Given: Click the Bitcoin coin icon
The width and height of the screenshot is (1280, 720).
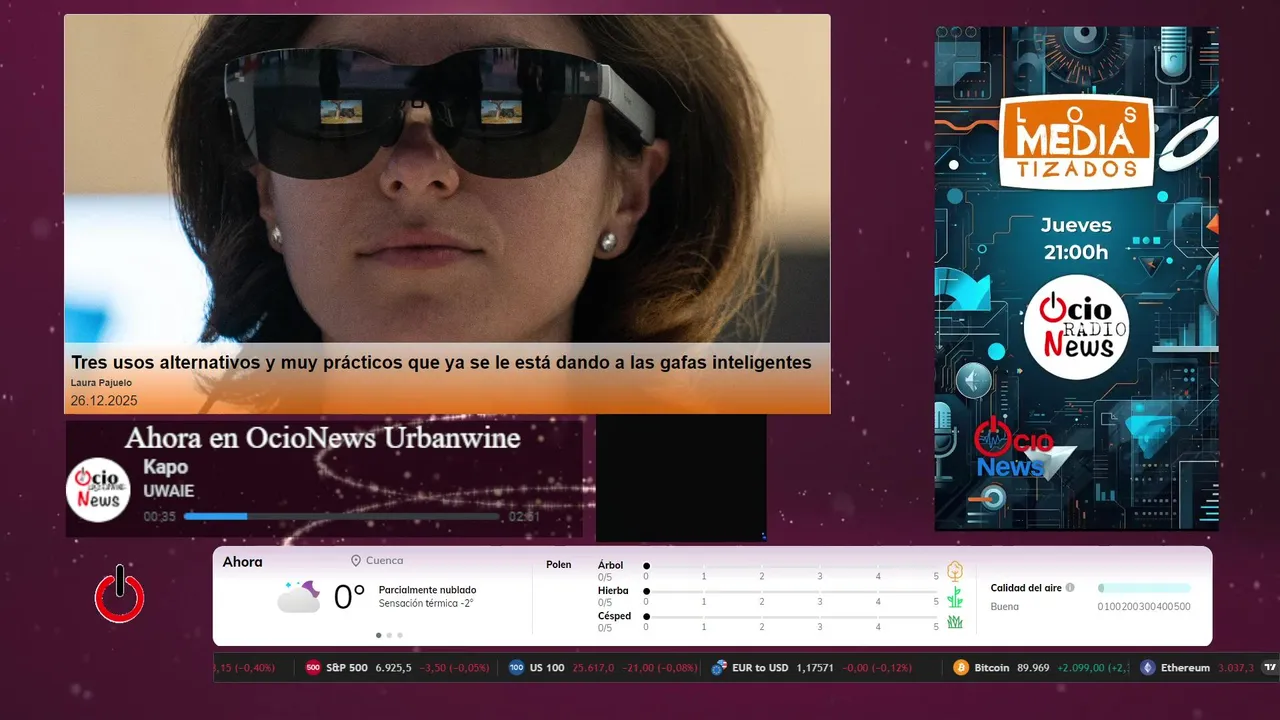Looking at the screenshot, I should 961,667.
